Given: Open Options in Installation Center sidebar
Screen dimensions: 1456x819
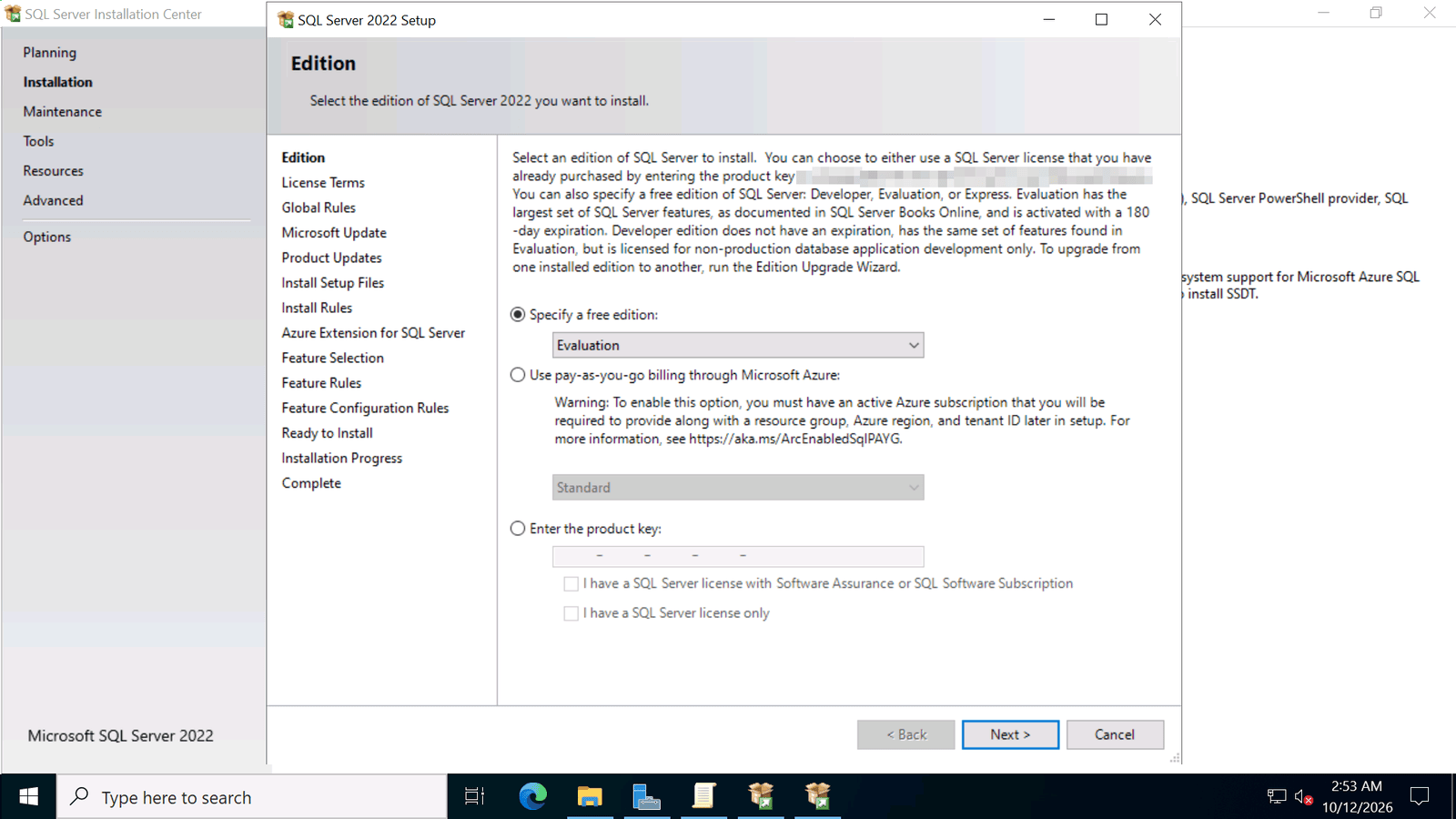Looking at the screenshot, I should coord(47,237).
